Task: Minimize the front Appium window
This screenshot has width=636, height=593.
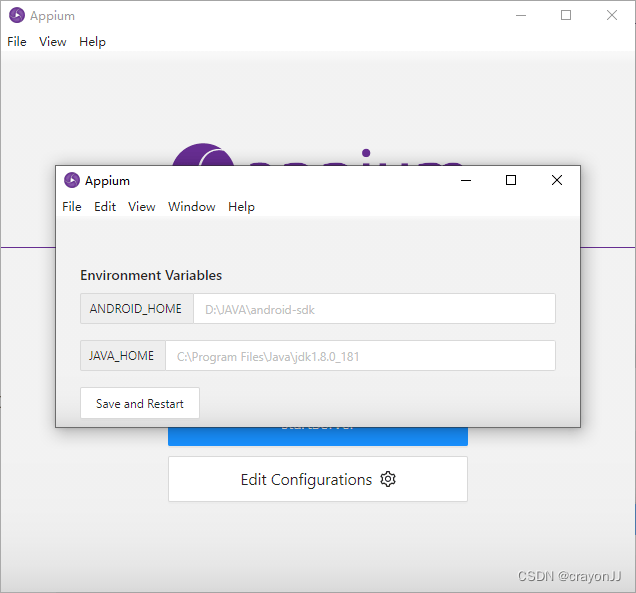Action: pos(466,180)
